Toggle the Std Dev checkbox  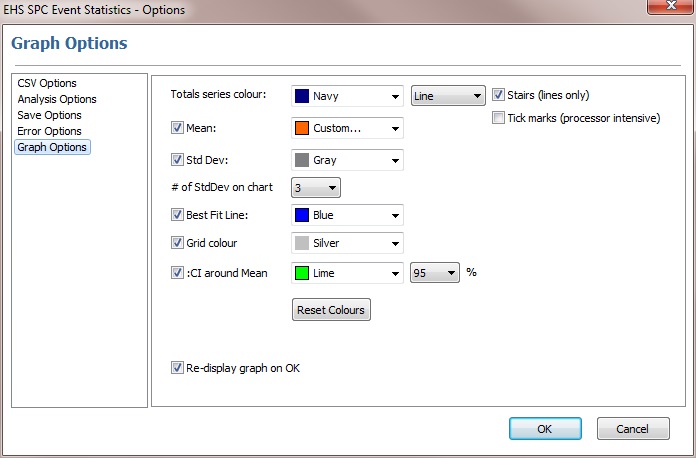pos(178,160)
